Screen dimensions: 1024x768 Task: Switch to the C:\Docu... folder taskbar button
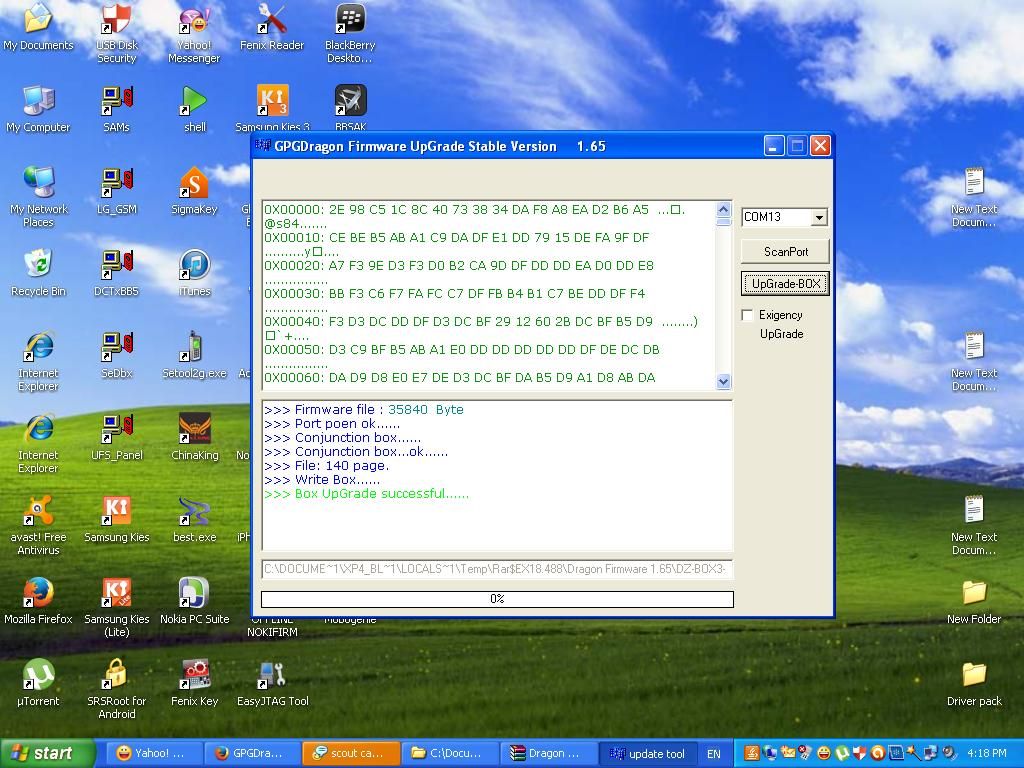coord(449,754)
